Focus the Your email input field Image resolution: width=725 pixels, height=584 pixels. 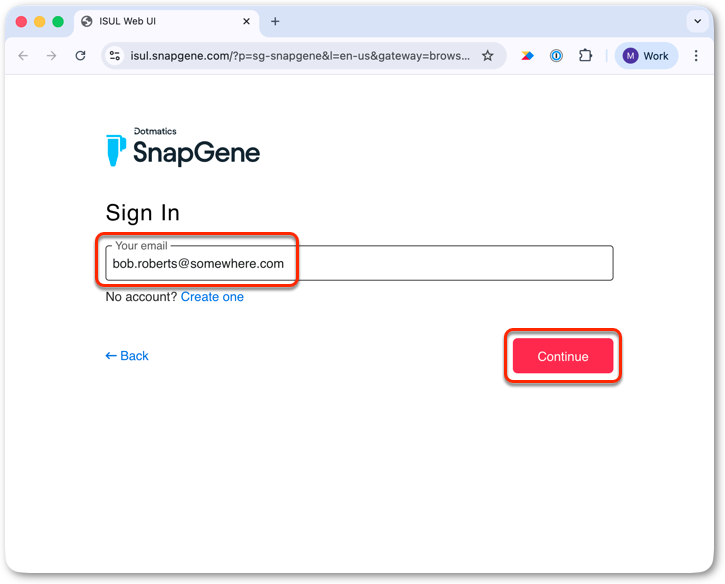pos(359,263)
